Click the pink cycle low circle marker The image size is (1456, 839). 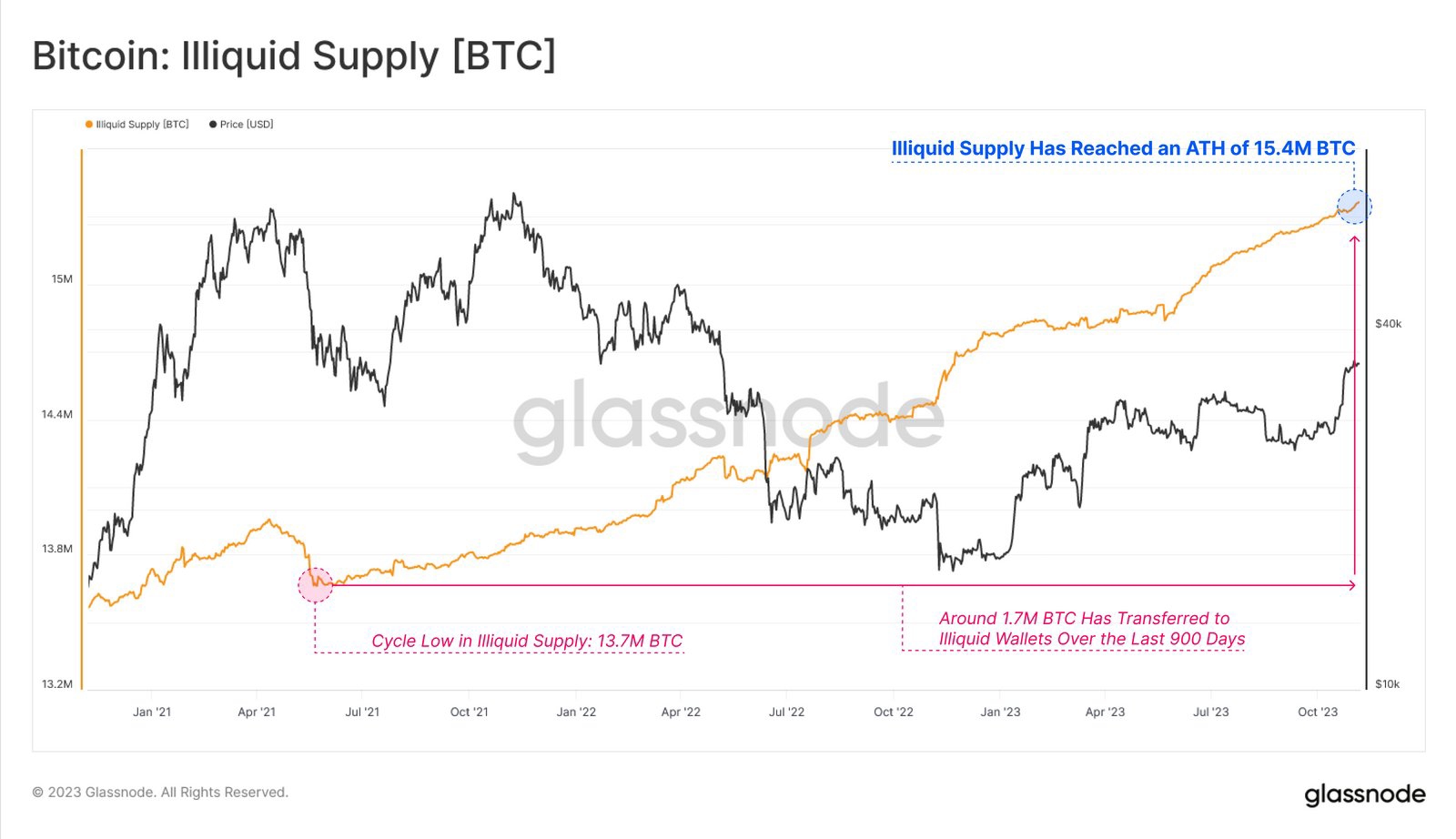316,585
